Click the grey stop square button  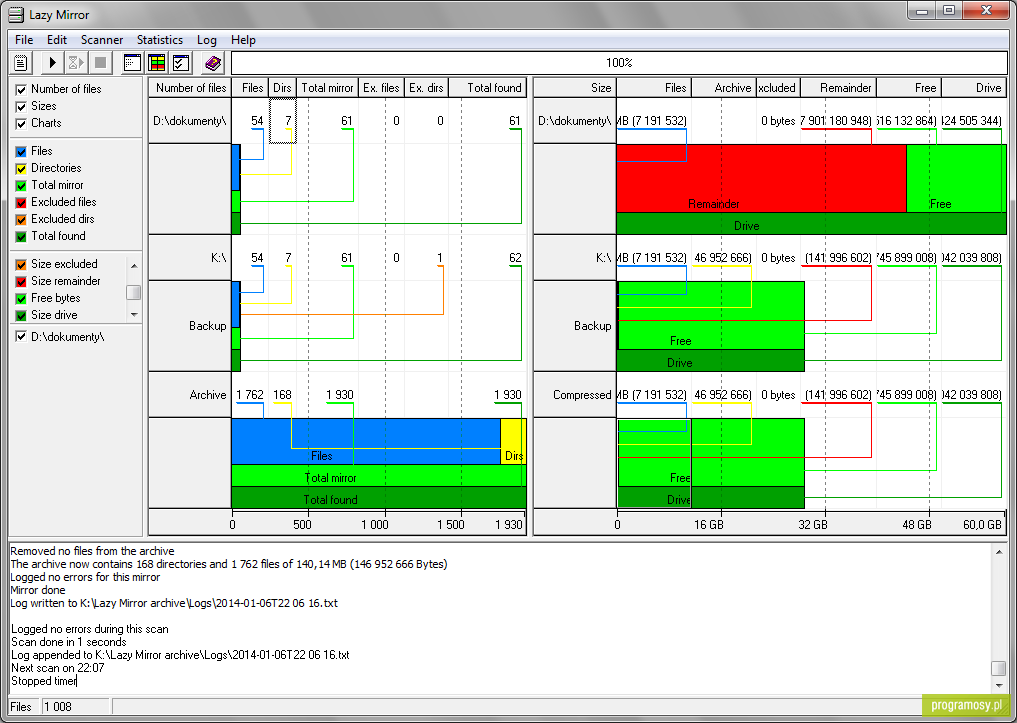(x=101, y=63)
